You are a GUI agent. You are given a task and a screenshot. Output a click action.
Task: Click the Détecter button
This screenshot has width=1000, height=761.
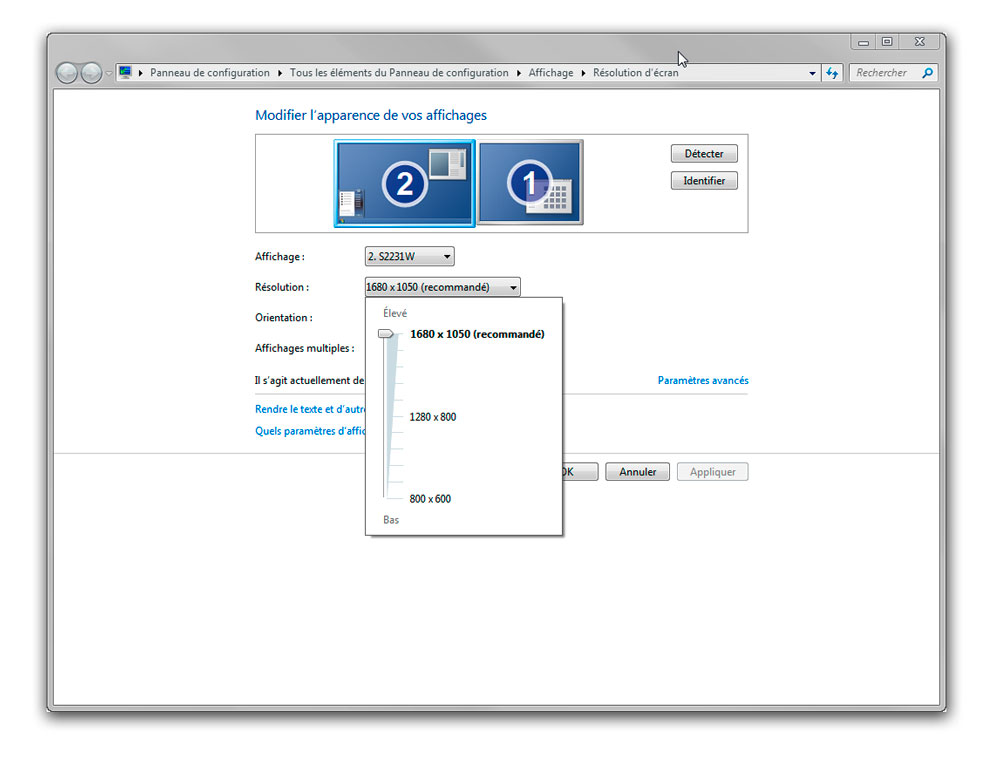tap(704, 154)
